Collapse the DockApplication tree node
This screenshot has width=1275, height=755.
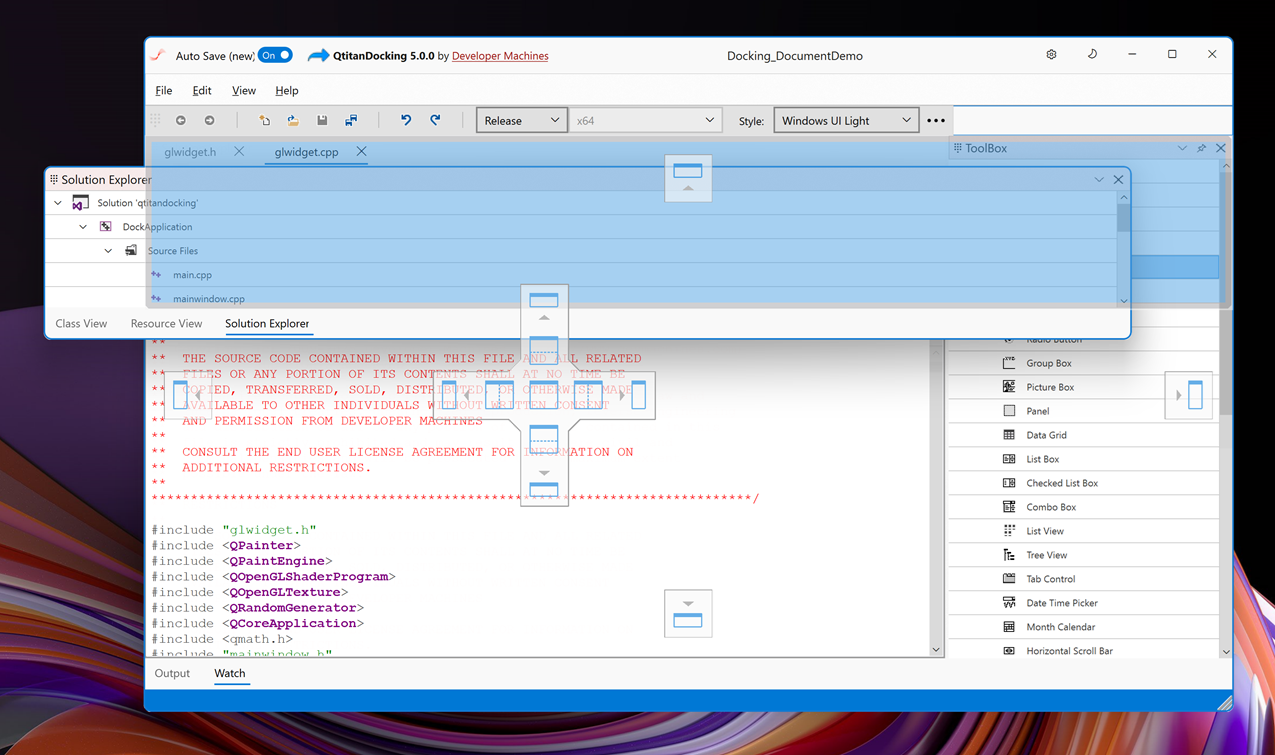pyautogui.click(x=83, y=227)
